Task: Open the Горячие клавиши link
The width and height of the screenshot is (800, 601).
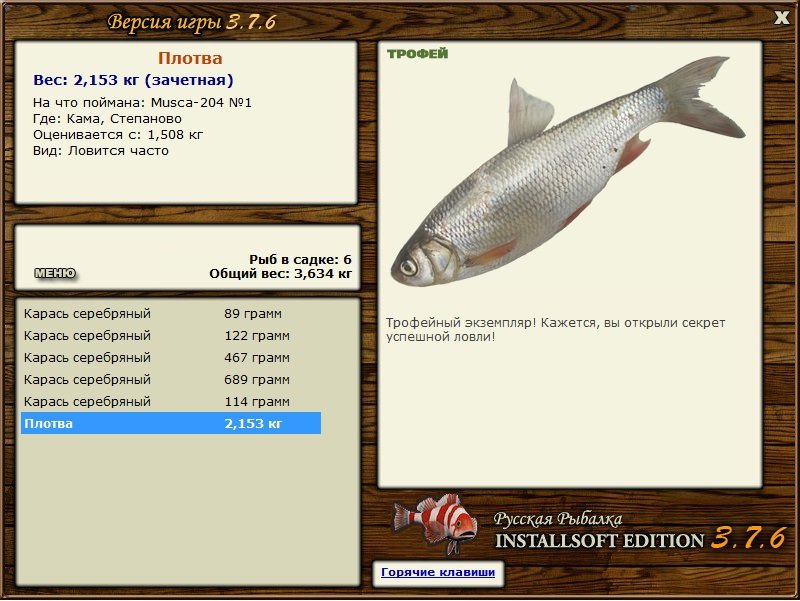Action: pos(438,572)
